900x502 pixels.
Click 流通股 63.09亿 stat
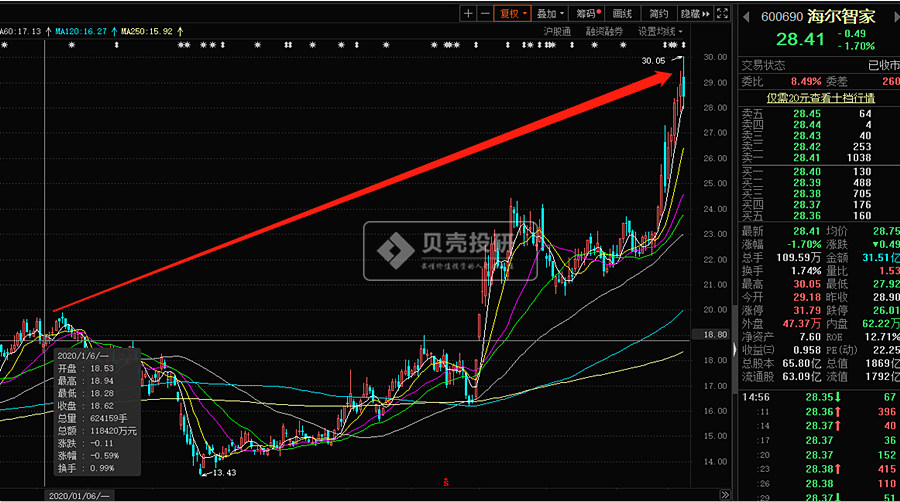pyautogui.click(x=781, y=376)
